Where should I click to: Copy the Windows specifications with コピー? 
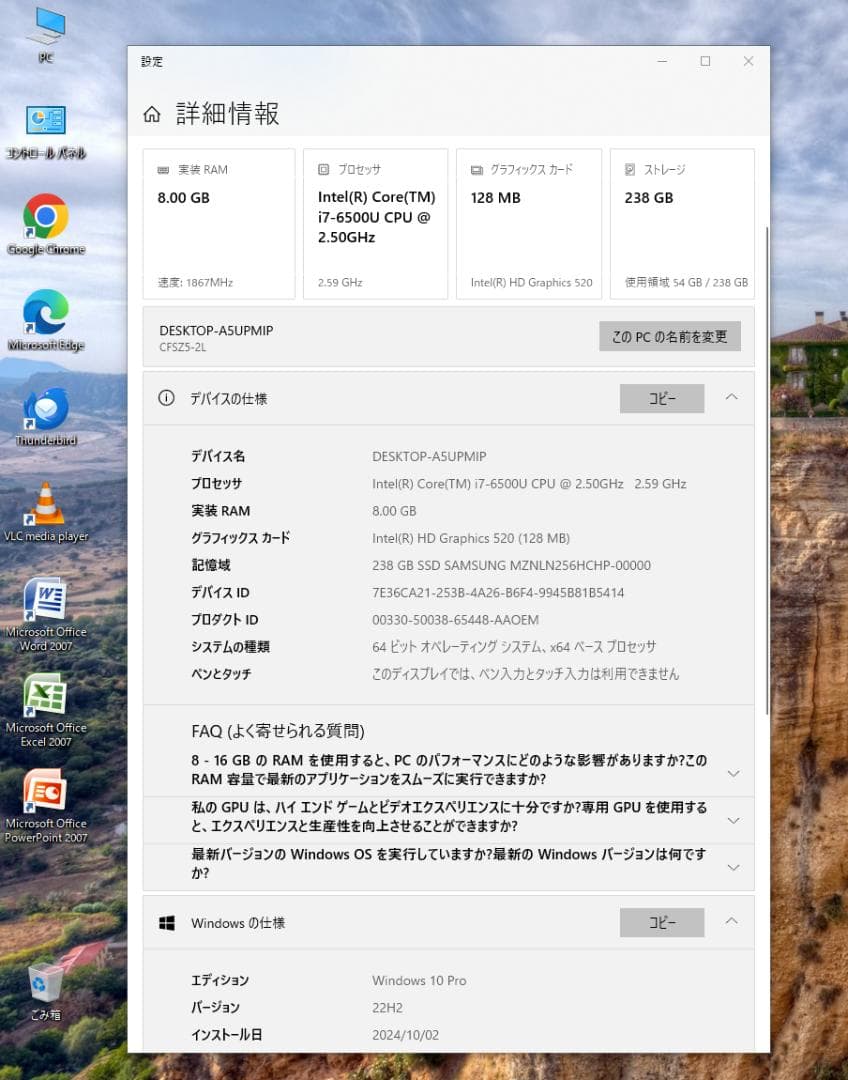(x=661, y=922)
